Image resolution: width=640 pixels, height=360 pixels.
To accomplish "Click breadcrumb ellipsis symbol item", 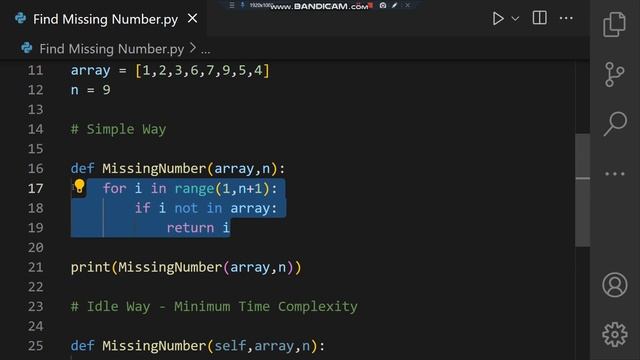I will tap(206, 51).
